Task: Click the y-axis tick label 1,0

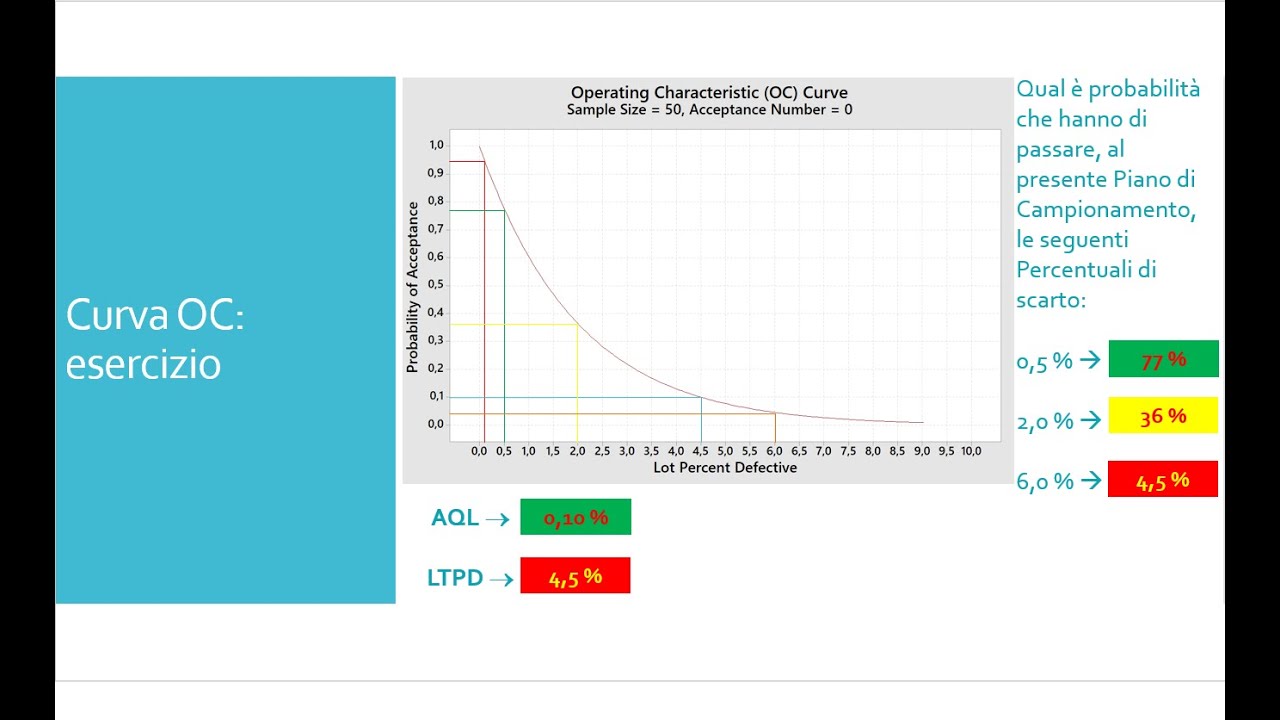Action: pos(436,145)
